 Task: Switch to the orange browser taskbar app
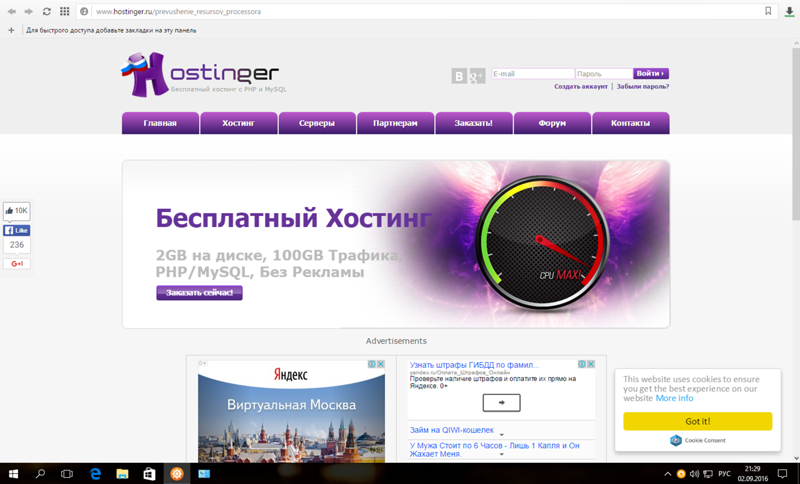coord(177,474)
